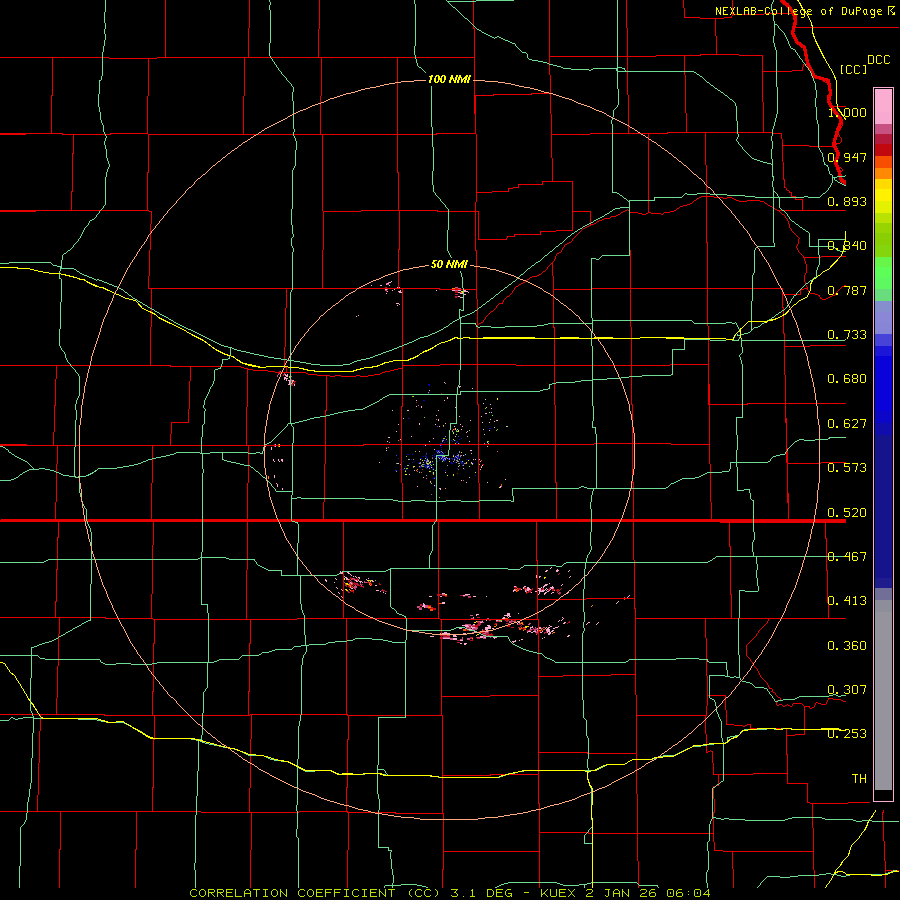Click the 1.000 scale value
The image size is (900, 900).
pyautogui.click(x=847, y=112)
